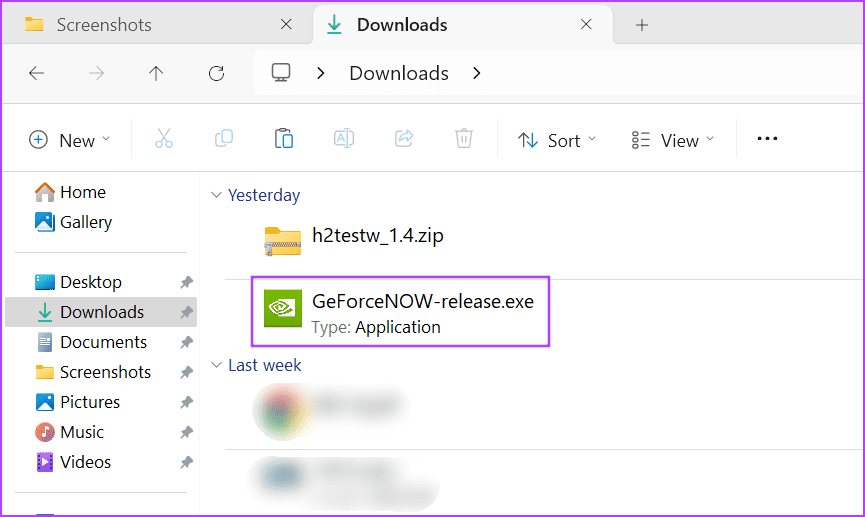865x517 pixels.
Task: Click the h2testw zip folder icon
Action: (x=282, y=241)
